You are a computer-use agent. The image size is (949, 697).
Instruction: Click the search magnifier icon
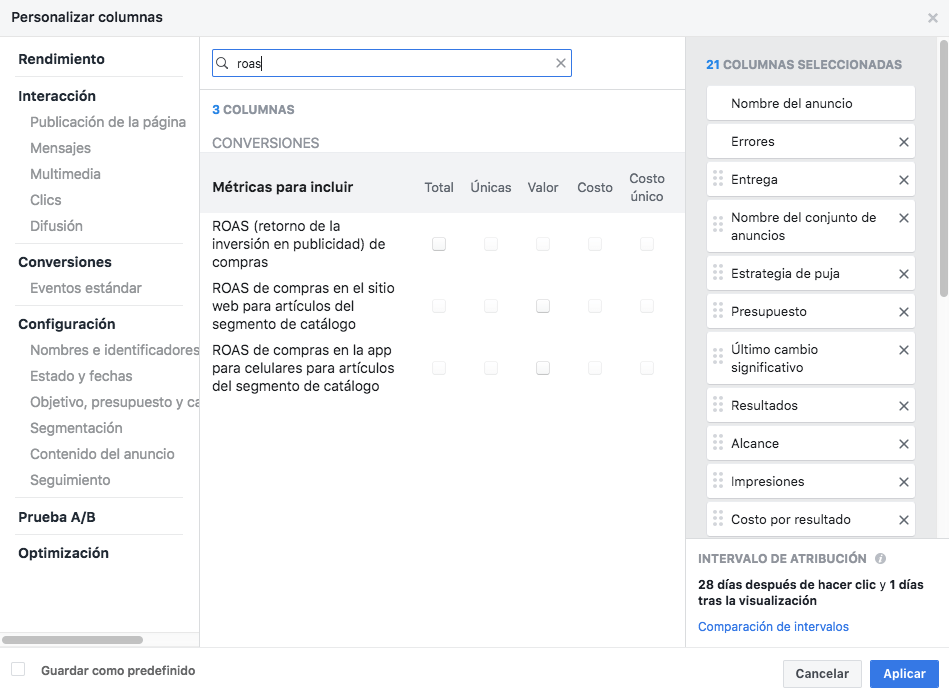pos(222,63)
